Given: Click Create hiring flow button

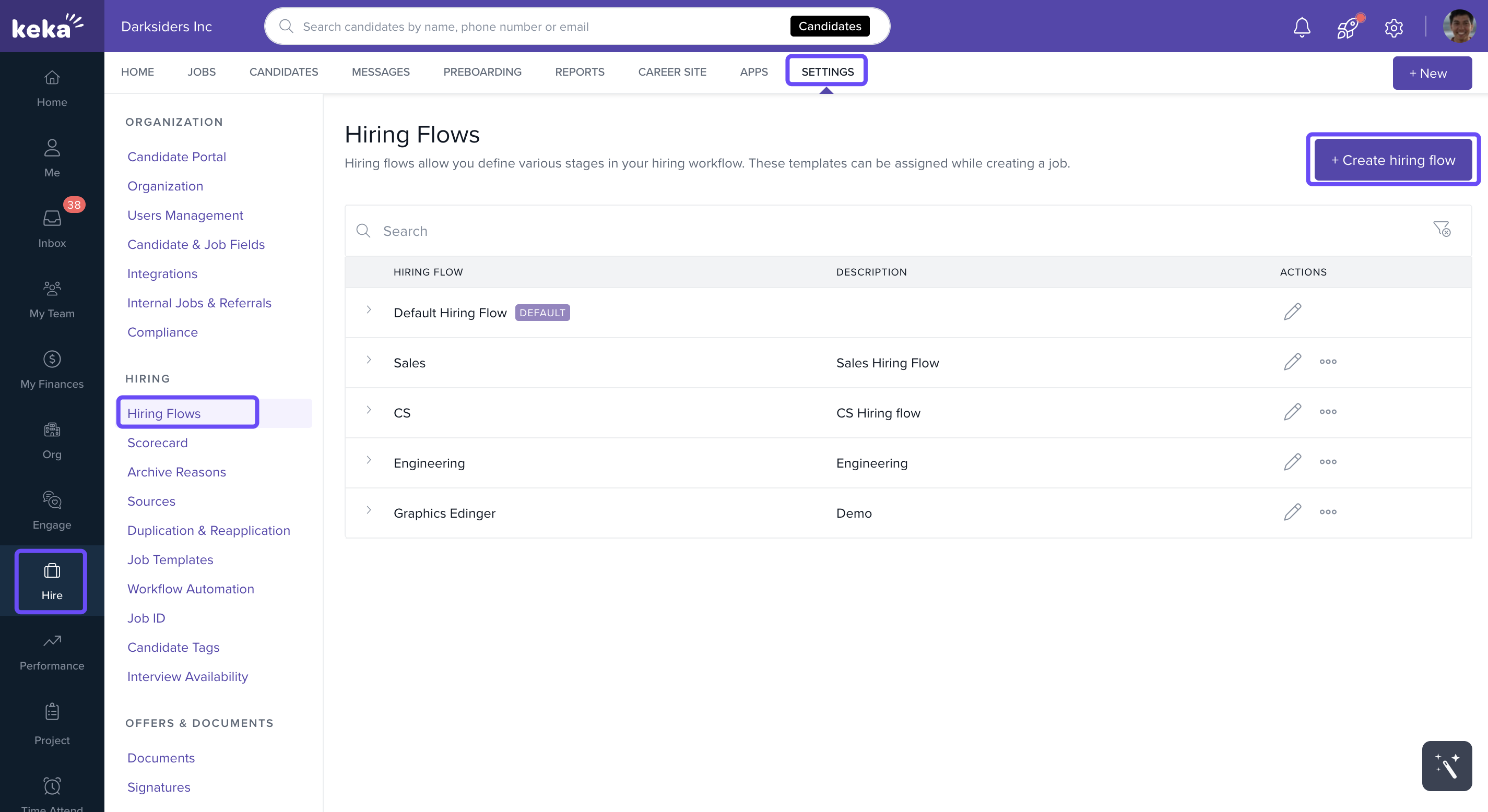Looking at the screenshot, I should (x=1392, y=160).
